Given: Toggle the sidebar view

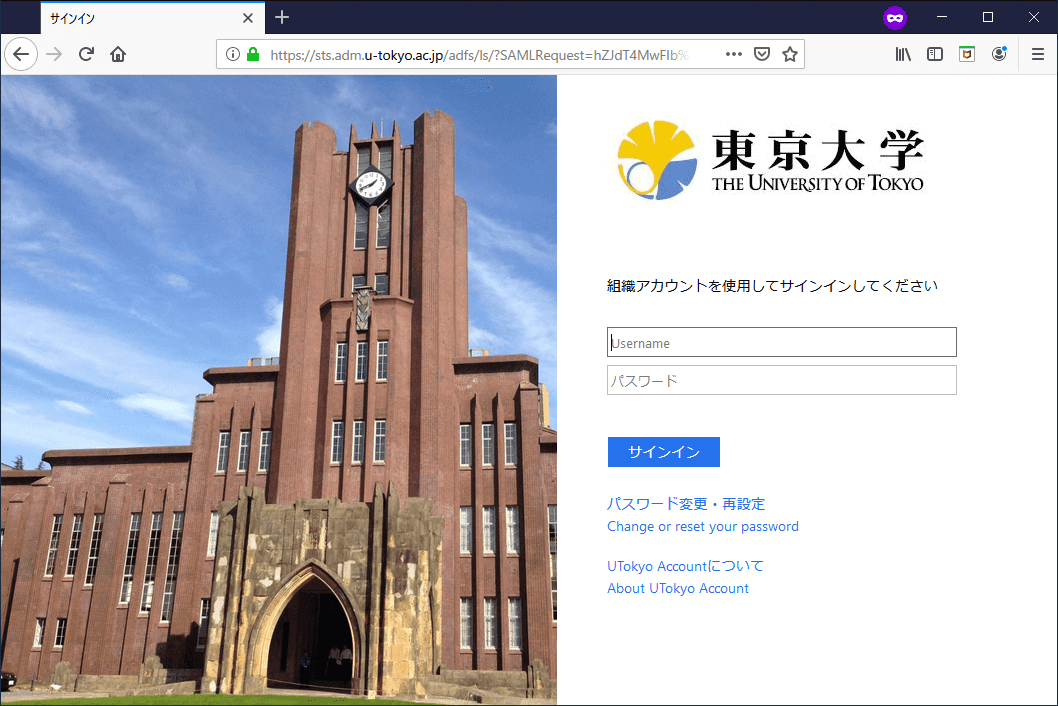Looking at the screenshot, I should tap(935, 54).
